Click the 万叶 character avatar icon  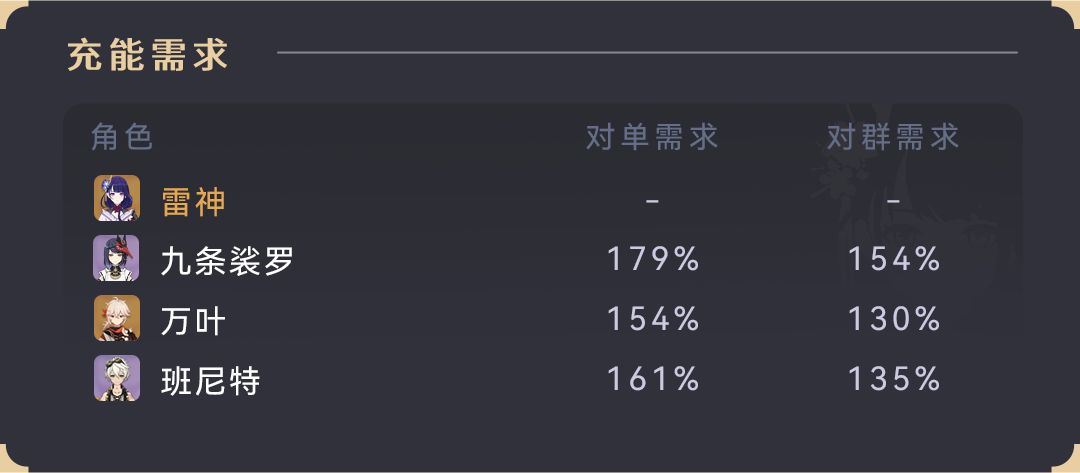[116, 318]
